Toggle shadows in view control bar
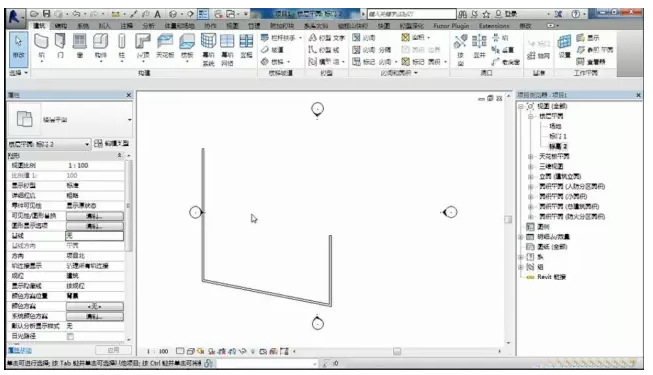This screenshot has width=653, height=375. [212, 351]
